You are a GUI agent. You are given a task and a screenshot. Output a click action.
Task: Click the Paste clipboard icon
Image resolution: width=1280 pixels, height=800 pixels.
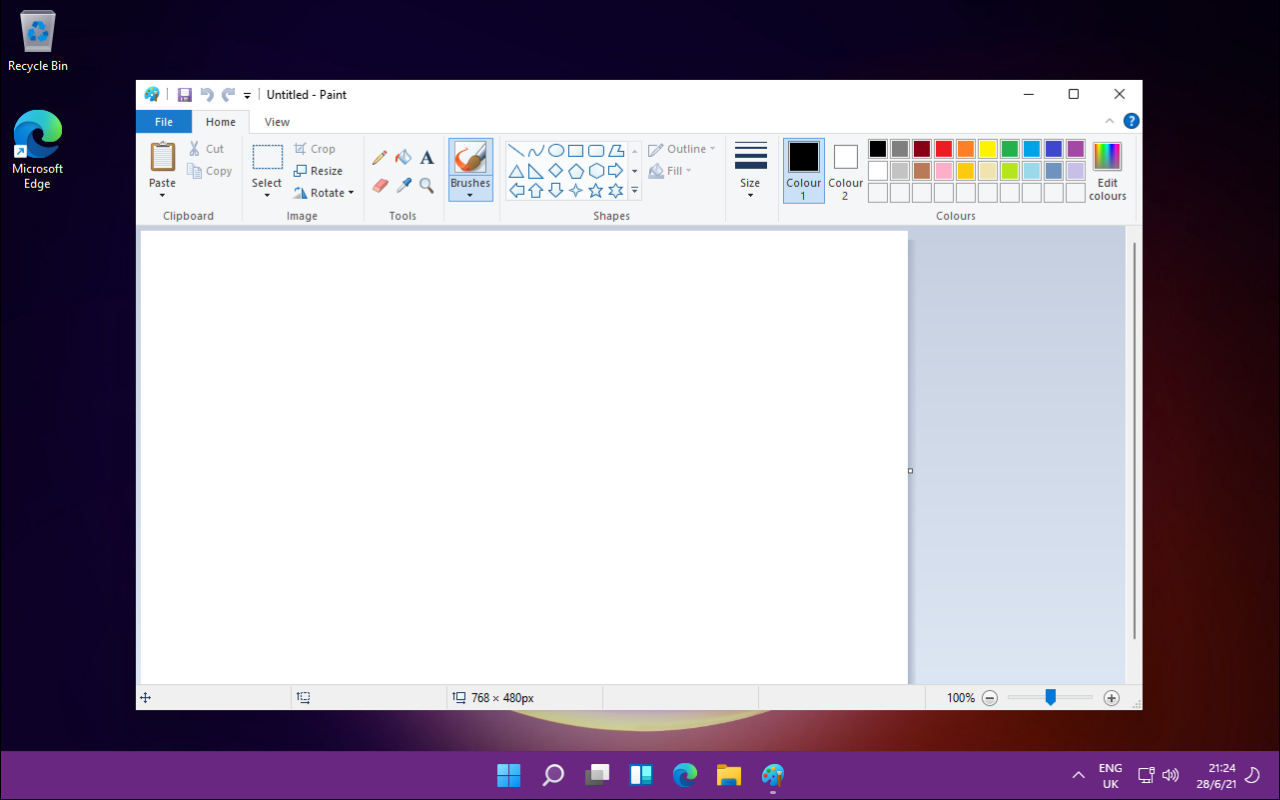(162, 157)
